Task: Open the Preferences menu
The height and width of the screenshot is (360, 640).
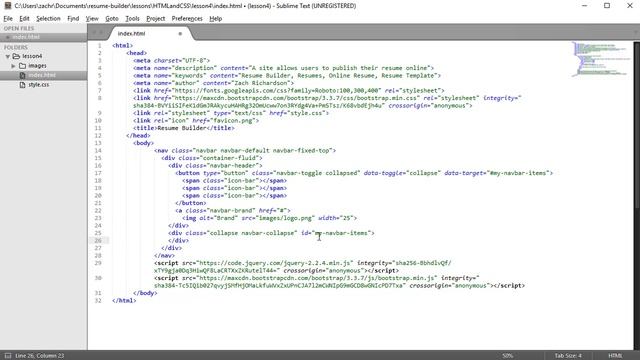Action: coord(187,18)
